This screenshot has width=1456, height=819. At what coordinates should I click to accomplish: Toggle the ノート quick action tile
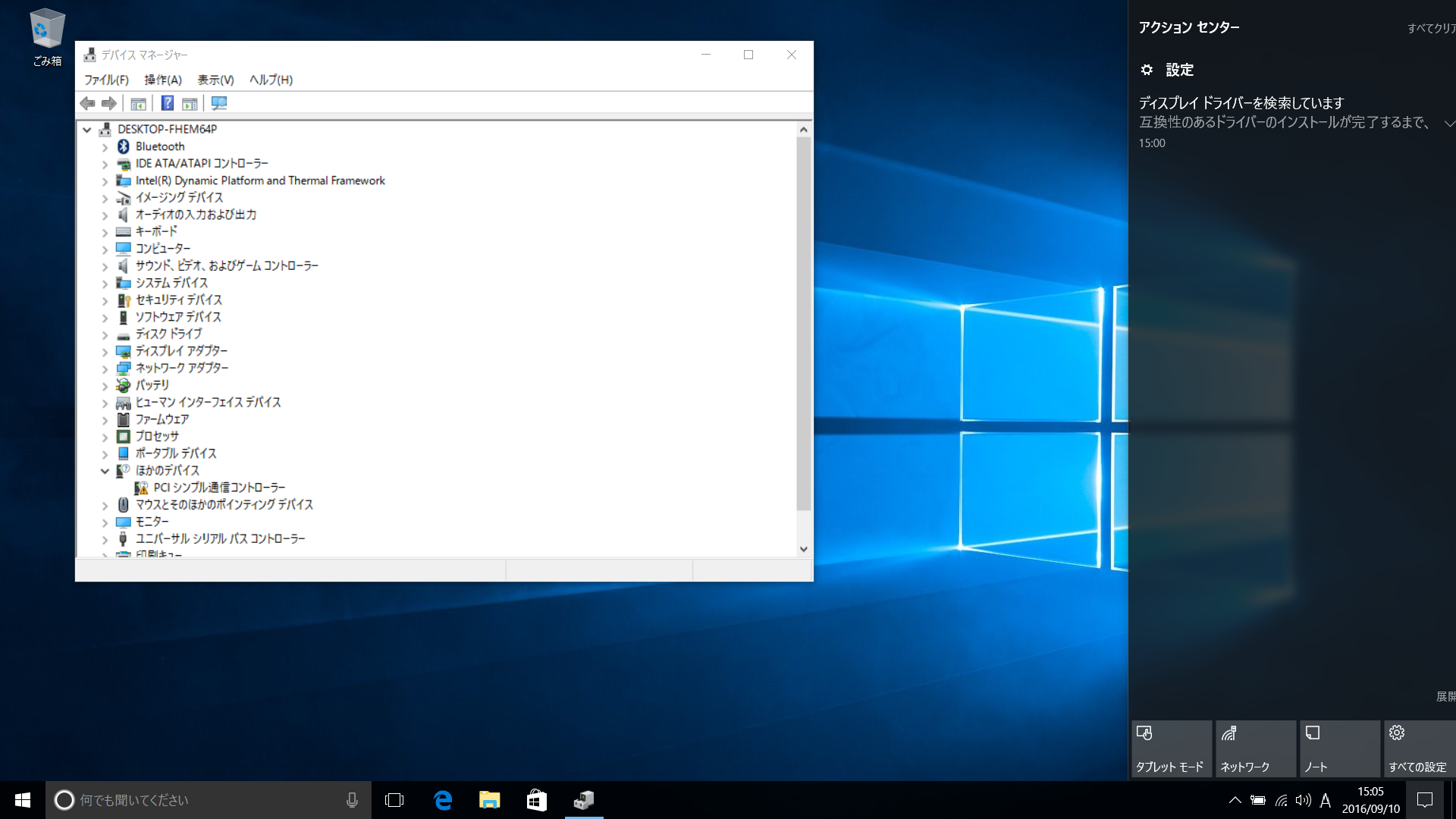point(1339,748)
